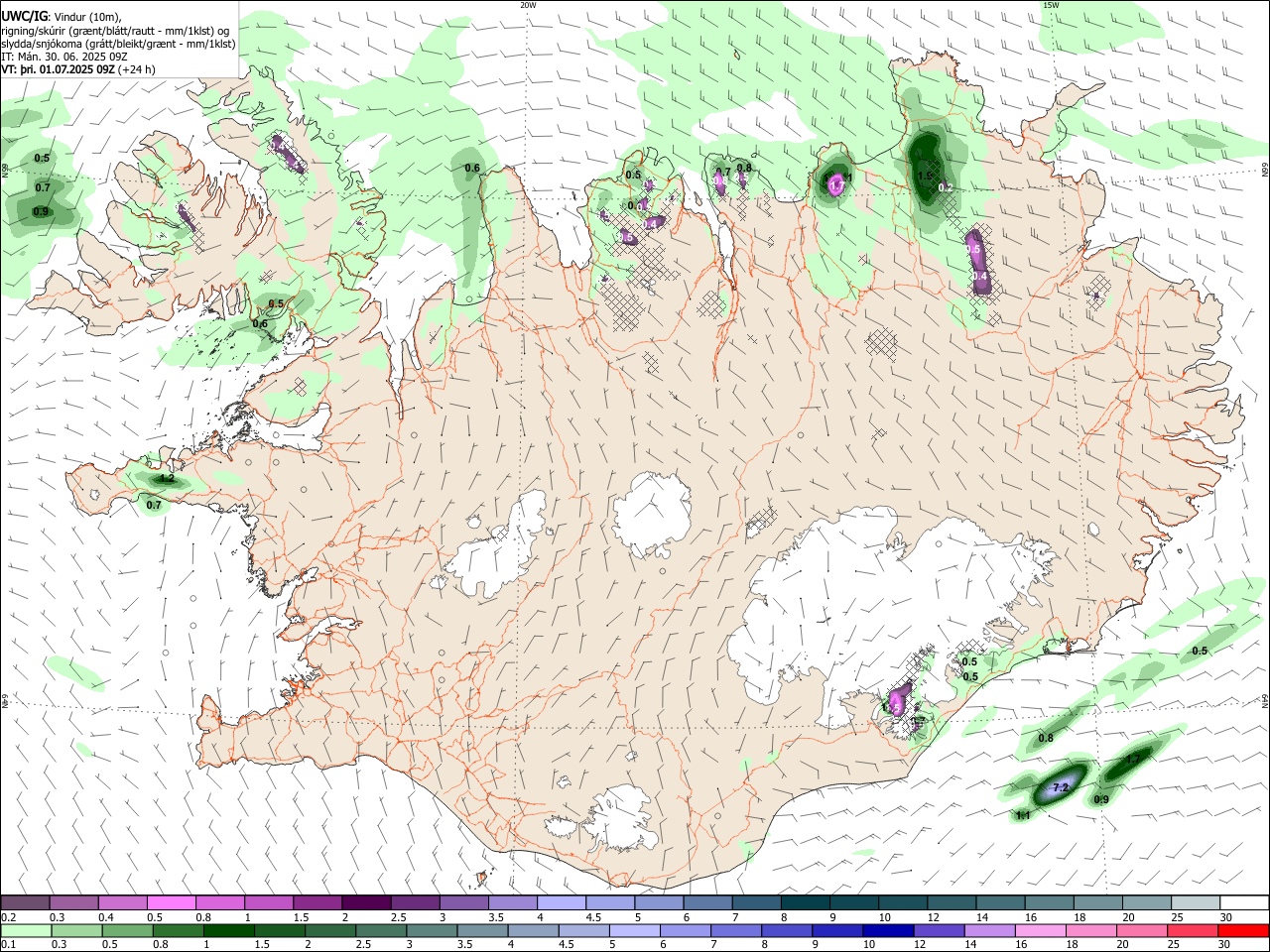Viewport: 1270px width, 952px height.
Task: Click the '25' label on the lower rain scale
Action: click(1173, 945)
